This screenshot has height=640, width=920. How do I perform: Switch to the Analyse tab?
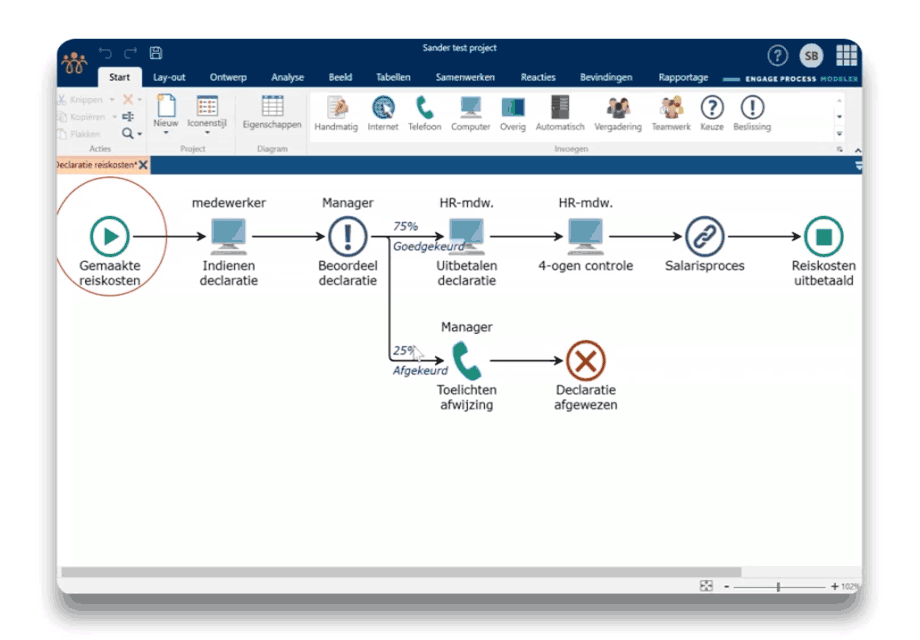tap(287, 78)
